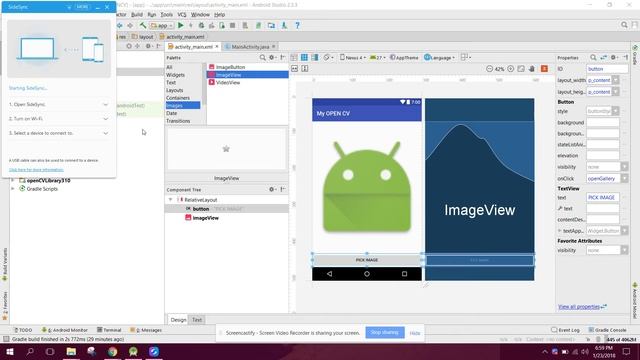
Task: Open the Event Log panel
Action: [565, 330]
